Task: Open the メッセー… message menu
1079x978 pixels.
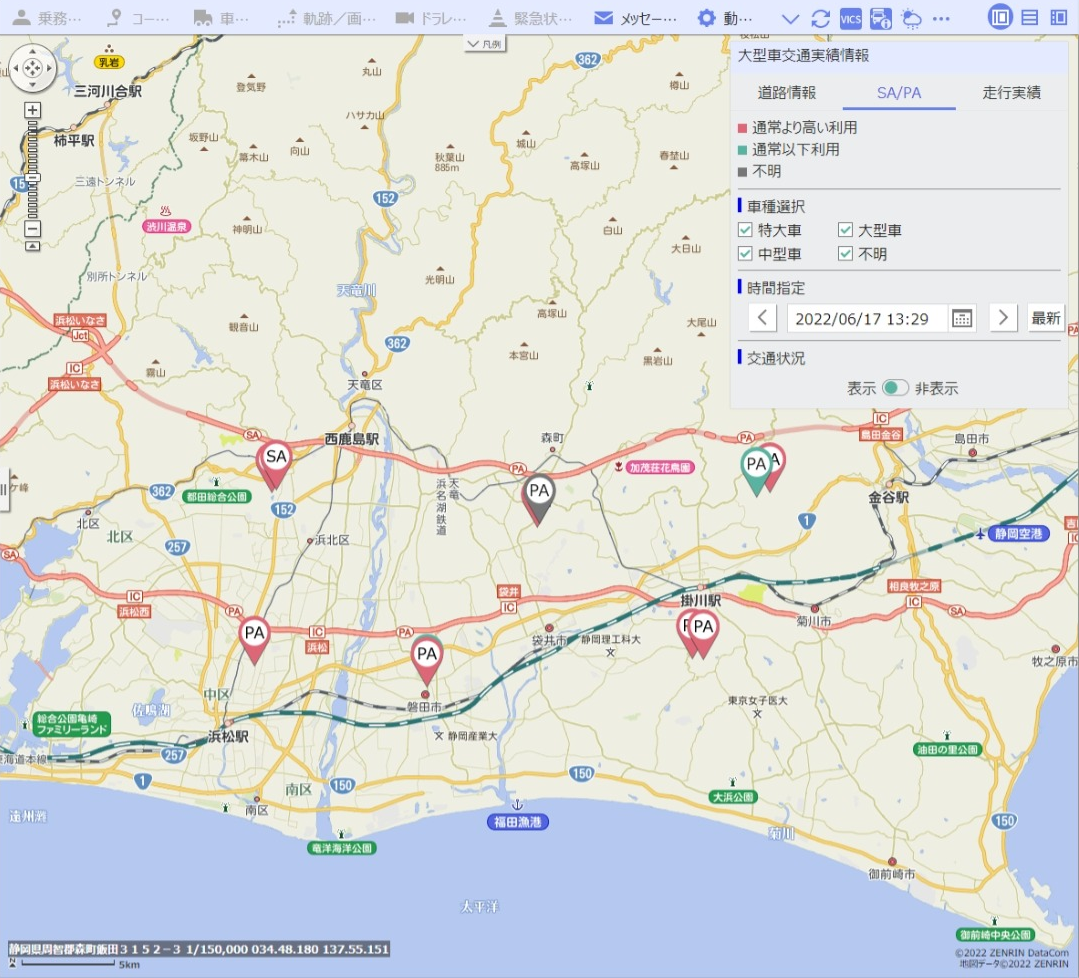Action: (x=635, y=18)
